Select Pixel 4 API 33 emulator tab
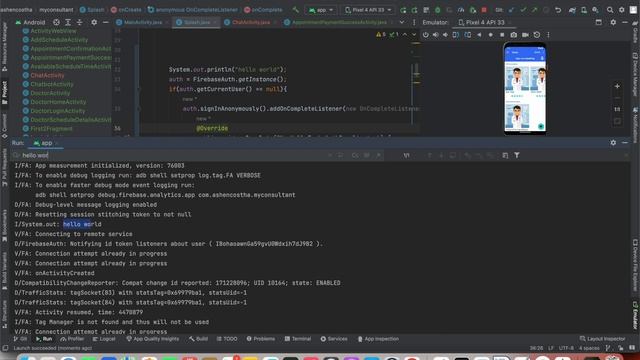This screenshot has height=360, width=640. pyautogui.click(x=484, y=22)
